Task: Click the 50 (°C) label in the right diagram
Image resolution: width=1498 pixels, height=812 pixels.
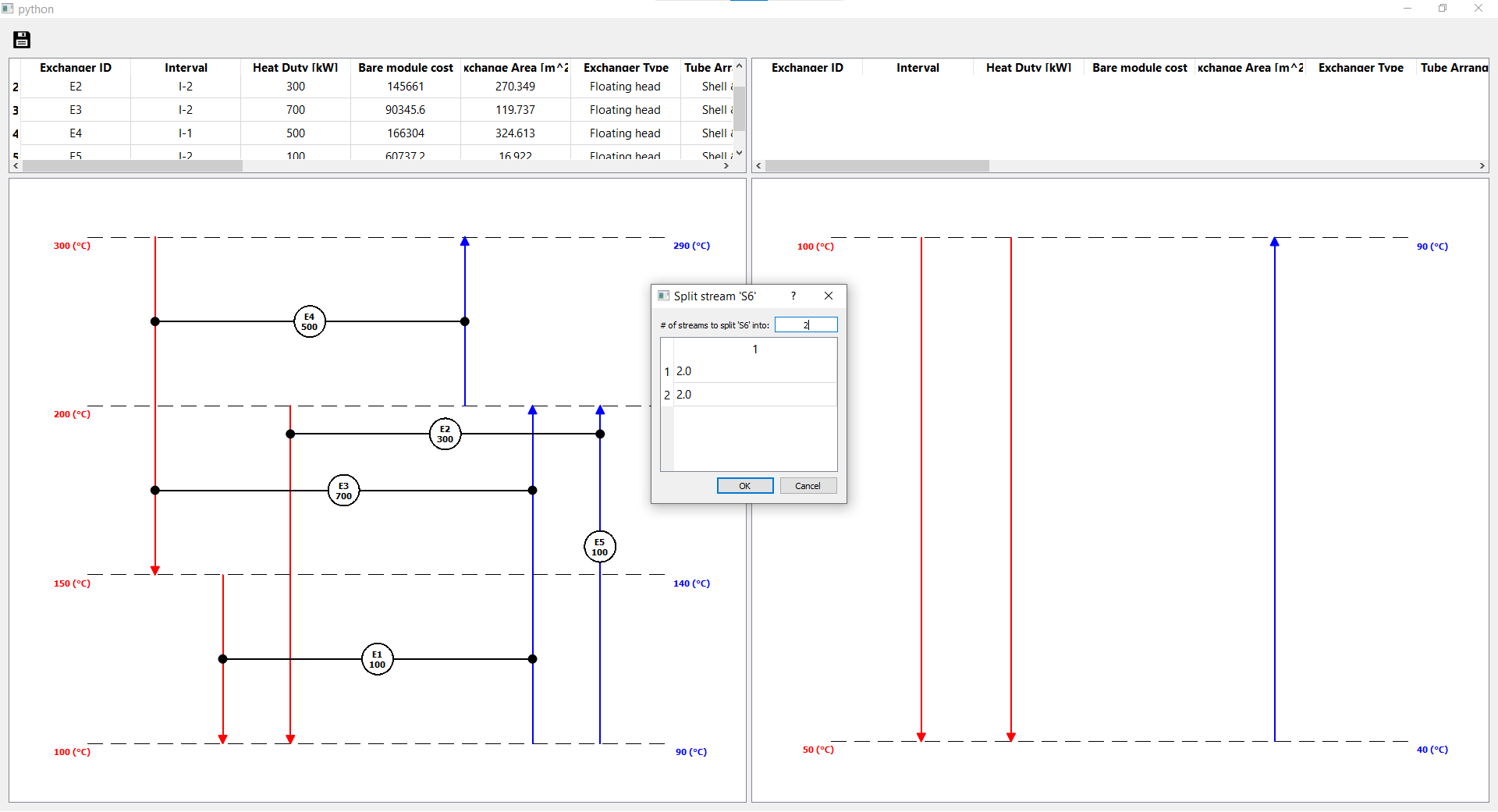Action: pos(818,750)
